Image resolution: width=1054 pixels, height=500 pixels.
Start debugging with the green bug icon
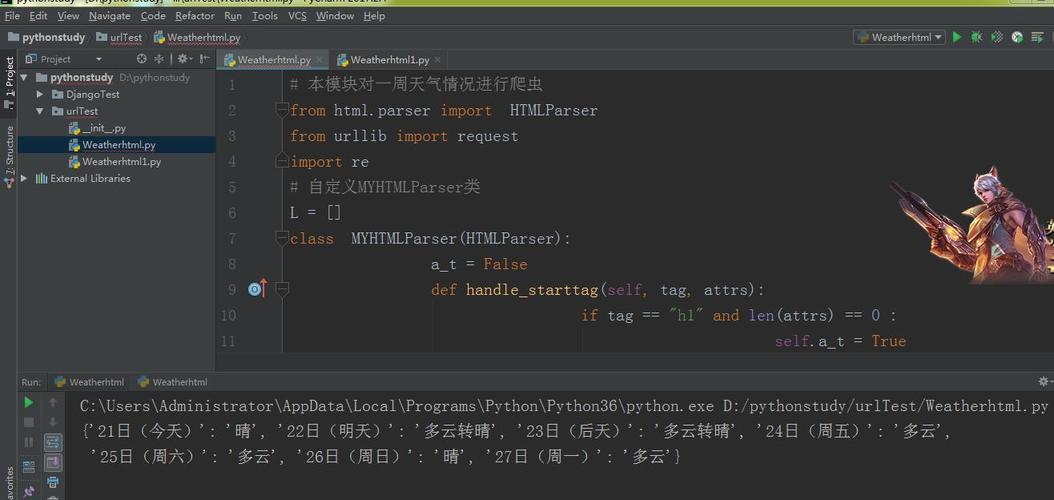tap(977, 38)
